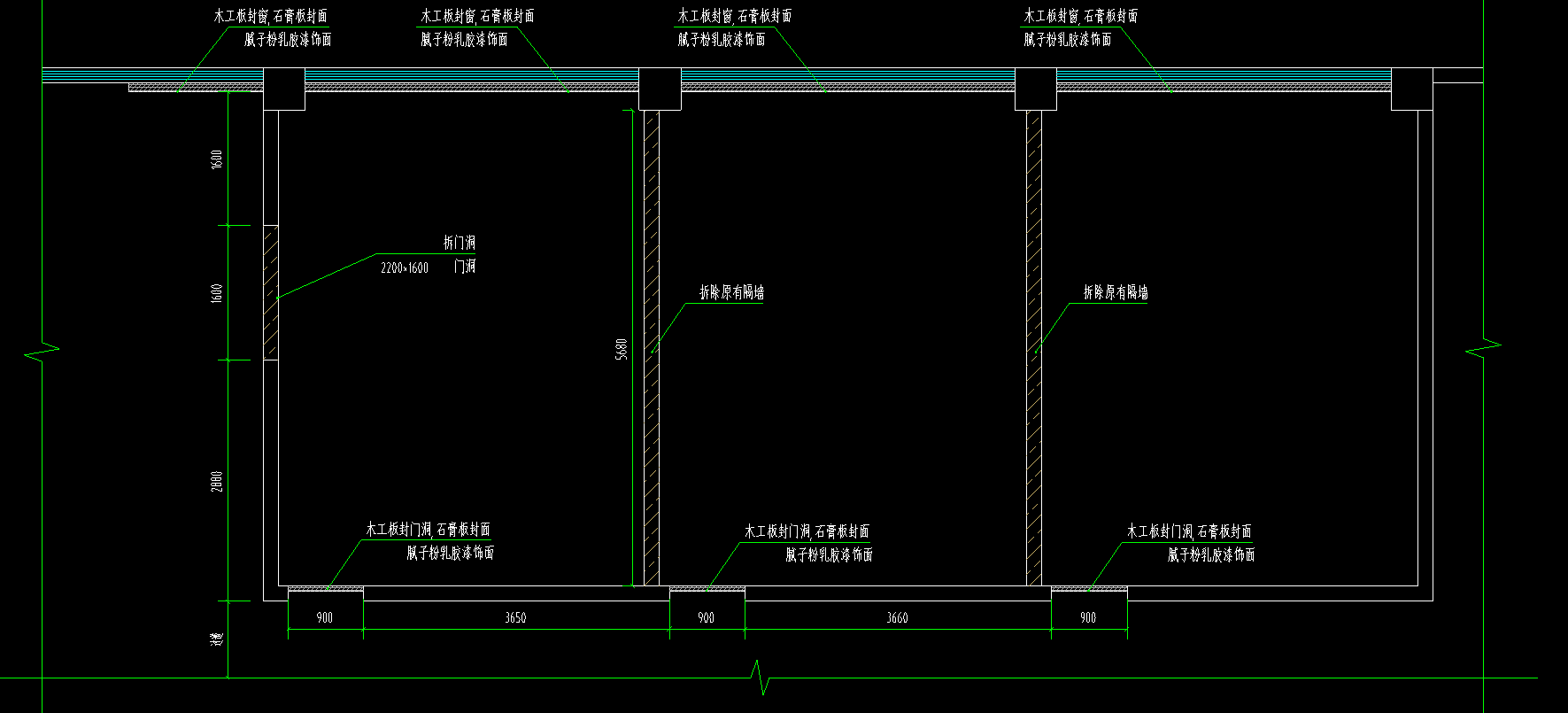This screenshot has height=713, width=1568.
Task: Click the vertical '2880' dimension text
Action: click(x=218, y=481)
